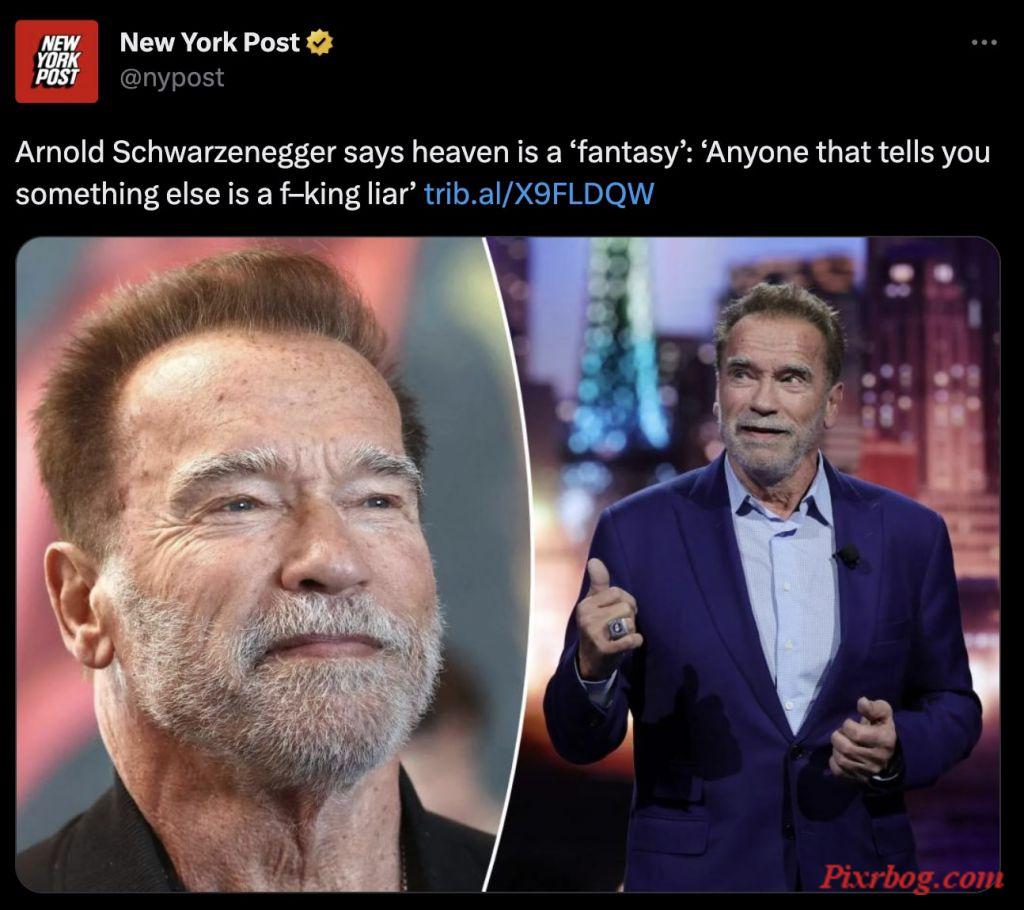Open the three-dot more options menu

click(984, 42)
